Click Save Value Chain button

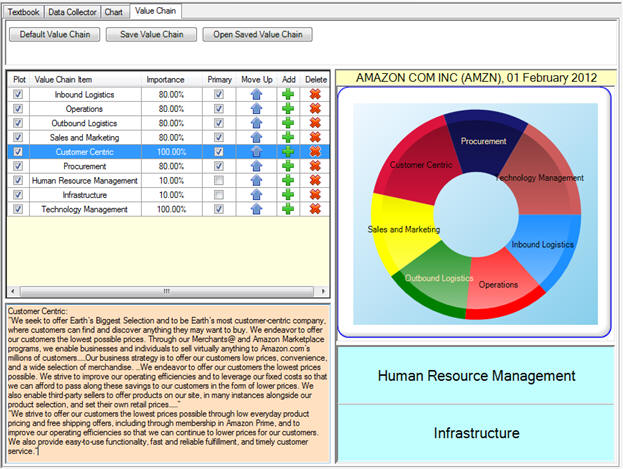pos(151,35)
